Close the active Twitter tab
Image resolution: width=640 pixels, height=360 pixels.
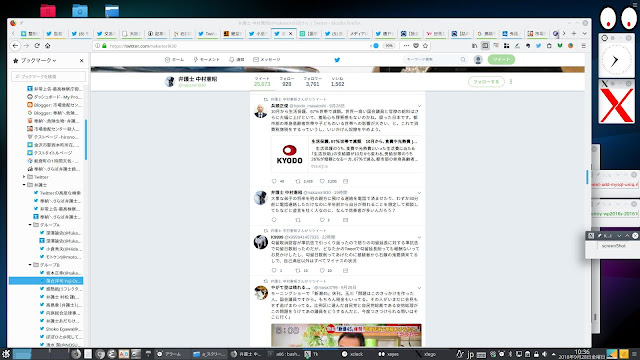[x=291, y=33]
